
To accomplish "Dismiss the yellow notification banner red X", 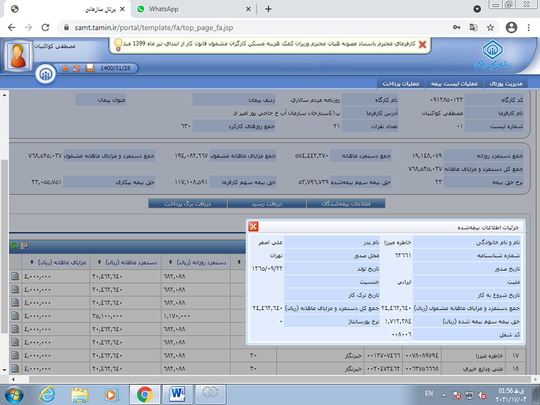I will (423, 44).
